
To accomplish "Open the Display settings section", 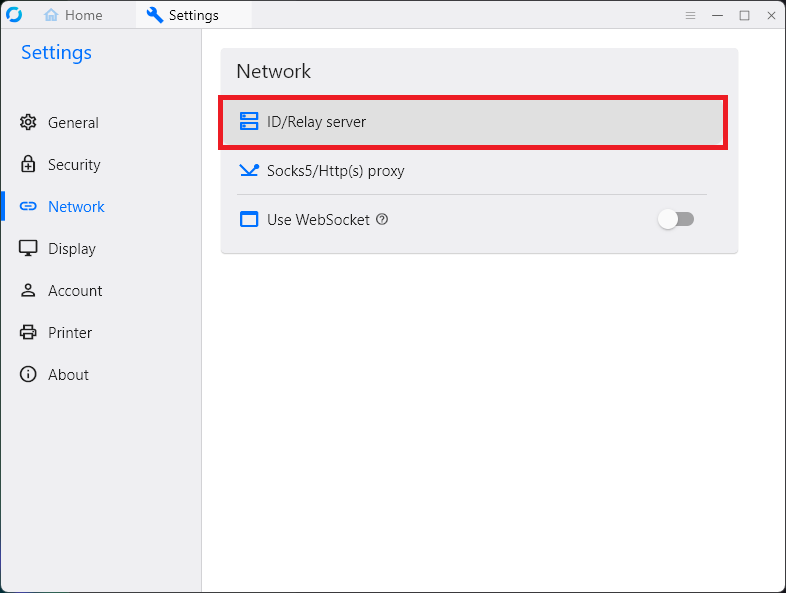I will pos(72,249).
